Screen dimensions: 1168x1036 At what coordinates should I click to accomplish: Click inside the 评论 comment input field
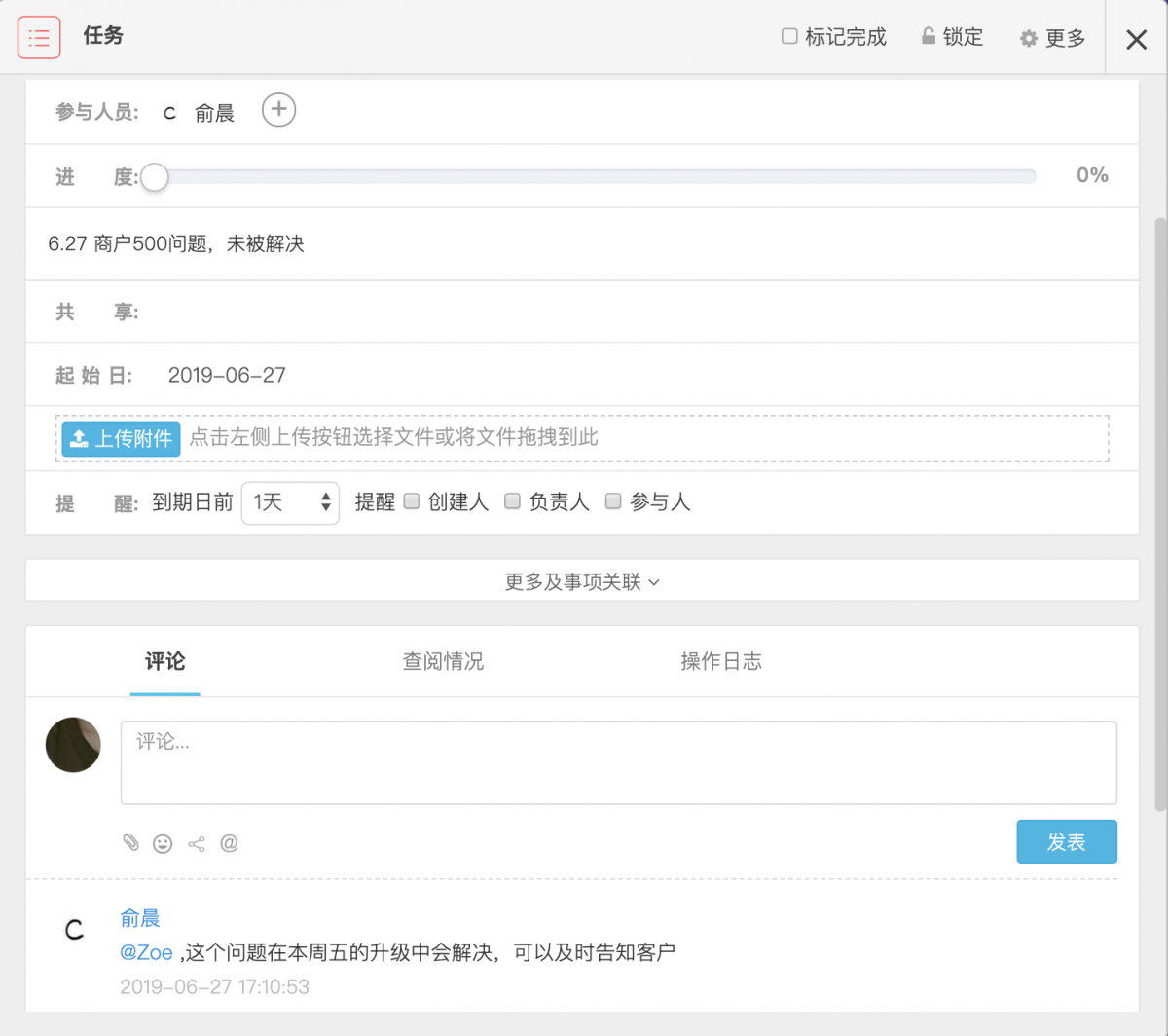coord(617,762)
